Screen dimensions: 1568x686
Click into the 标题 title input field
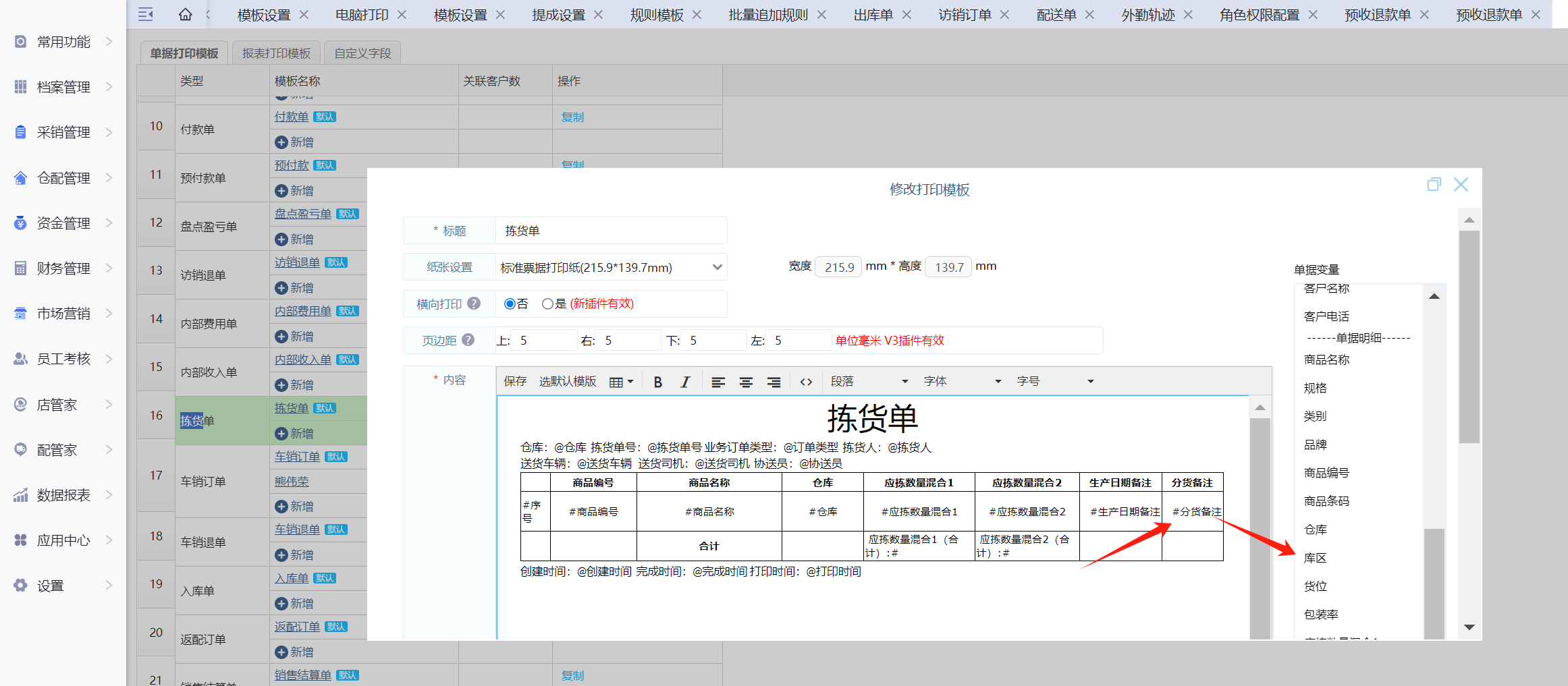(611, 231)
